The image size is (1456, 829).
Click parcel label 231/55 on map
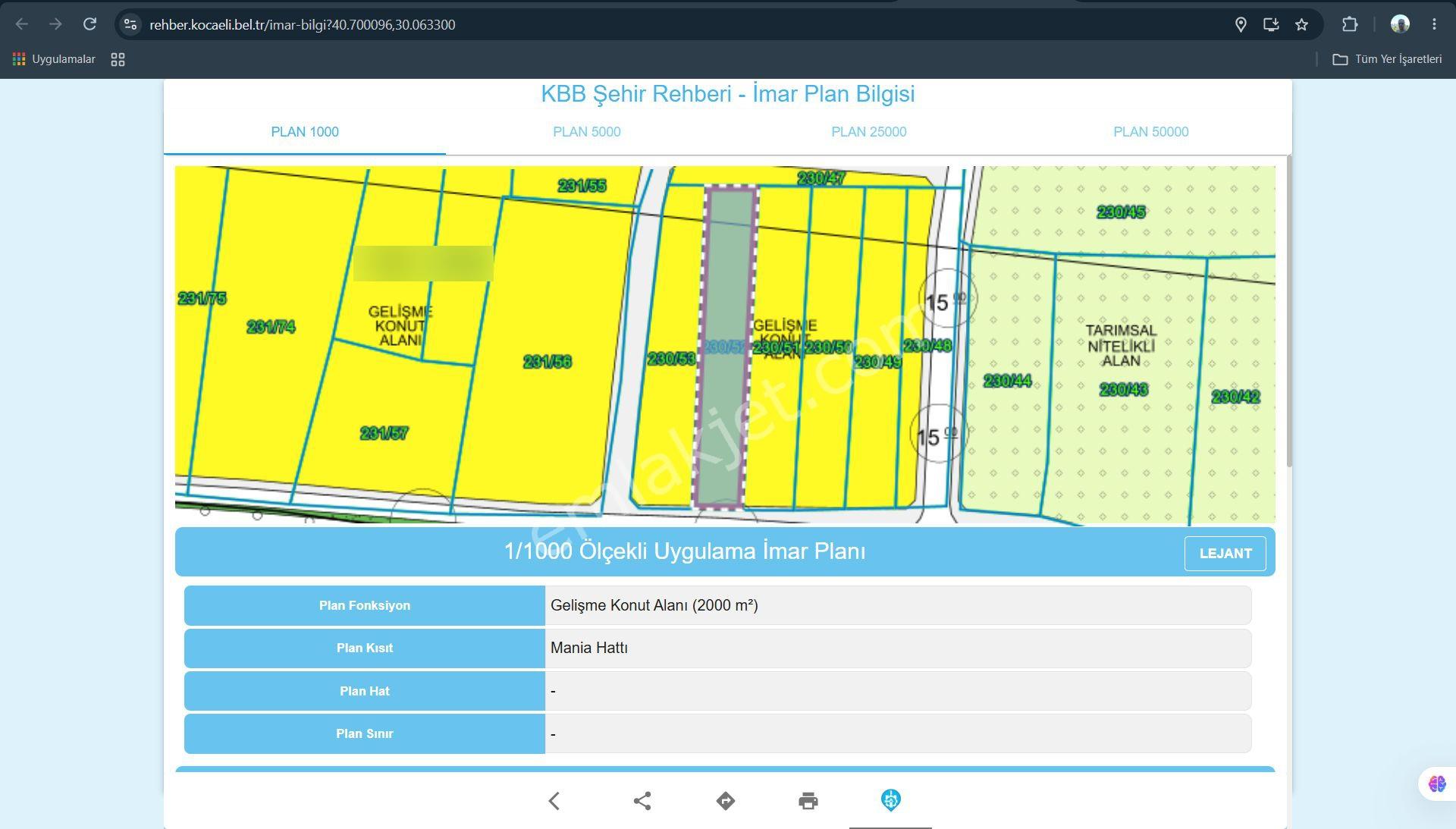(x=582, y=185)
